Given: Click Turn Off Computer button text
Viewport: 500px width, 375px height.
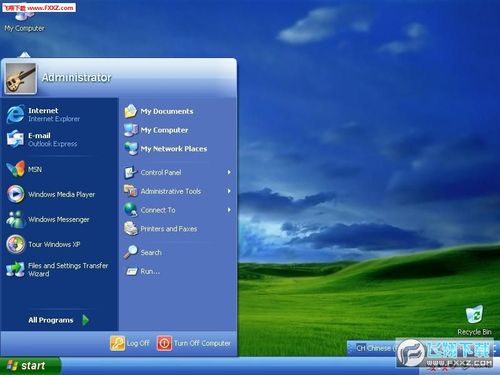Looking at the screenshot, I should [x=202, y=343].
